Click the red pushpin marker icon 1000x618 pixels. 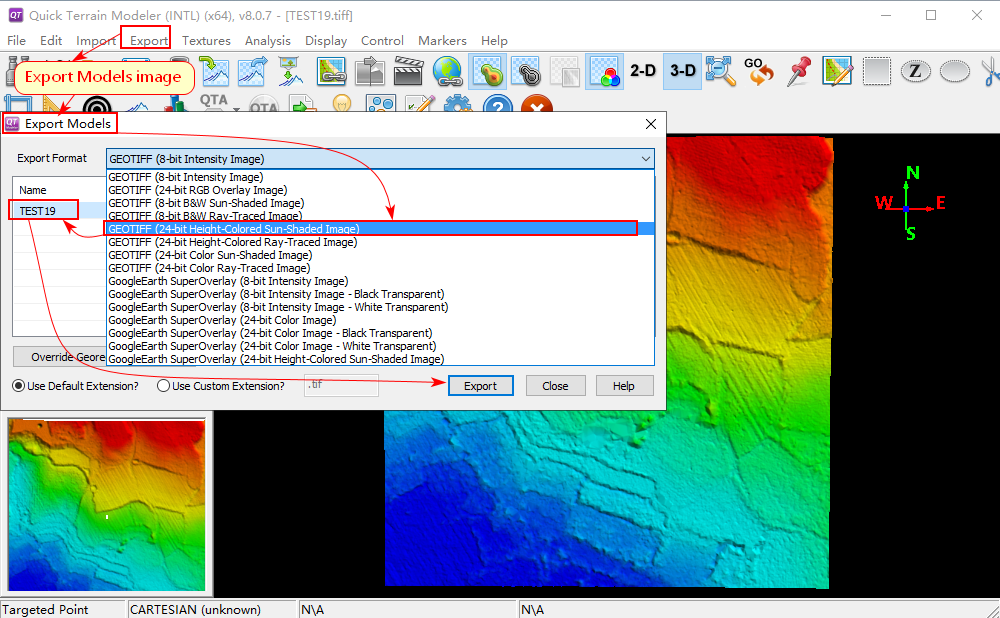point(798,71)
